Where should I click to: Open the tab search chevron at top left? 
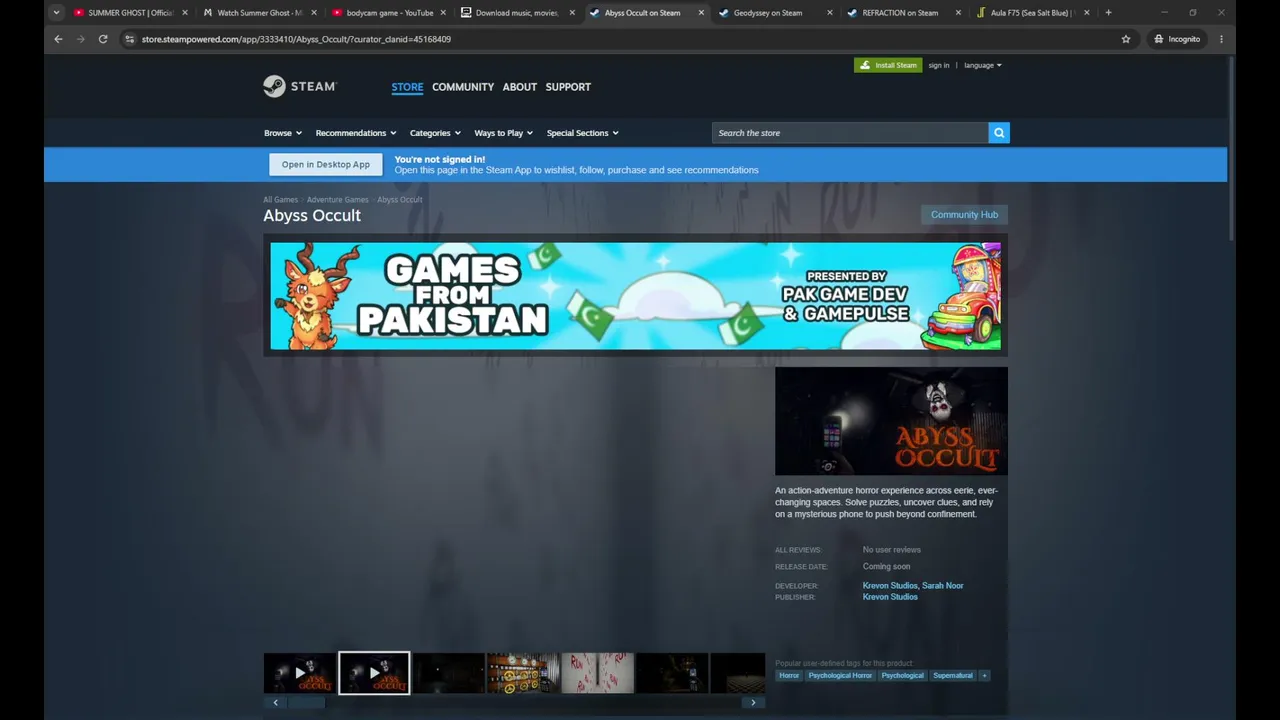point(56,13)
